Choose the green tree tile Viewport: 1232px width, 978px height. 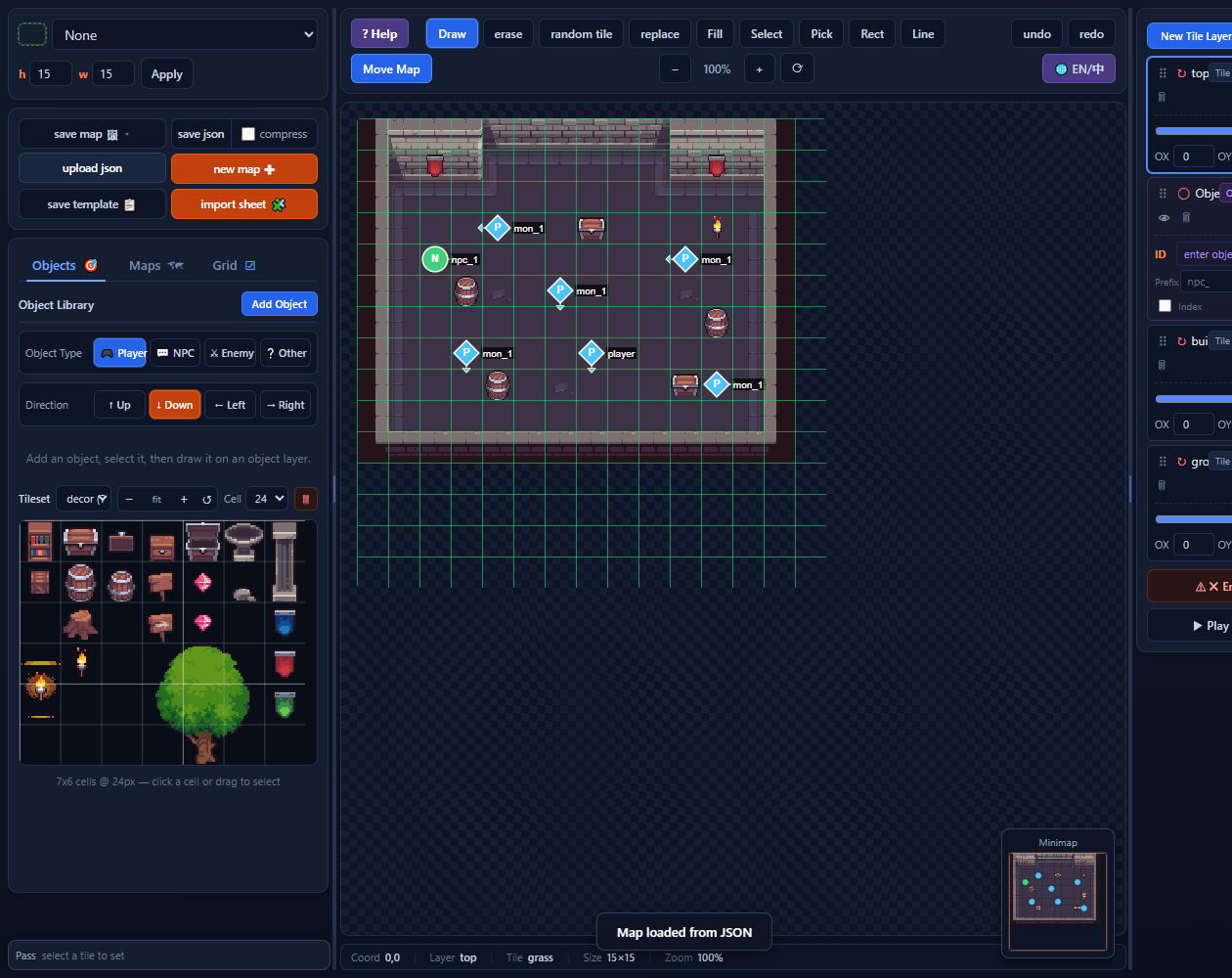pyautogui.click(x=203, y=704)
